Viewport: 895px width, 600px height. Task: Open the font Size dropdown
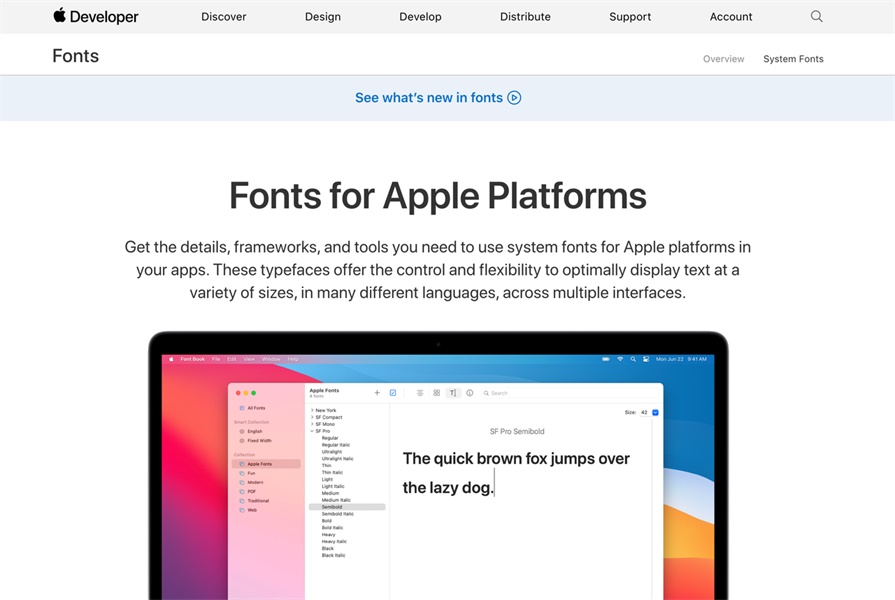click(655, 412)
